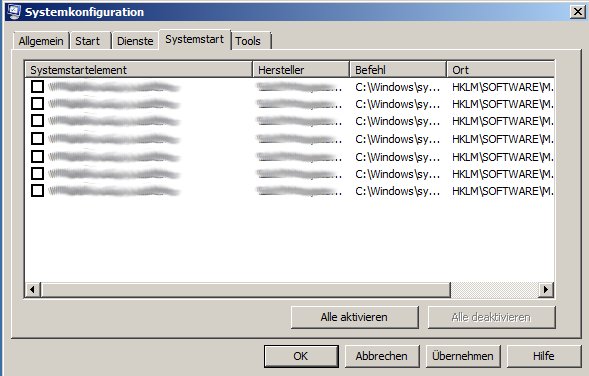Click the Abbrechen button
This screenshot has height=376, width=589.
pyautogui.click(x=382, y=356)
